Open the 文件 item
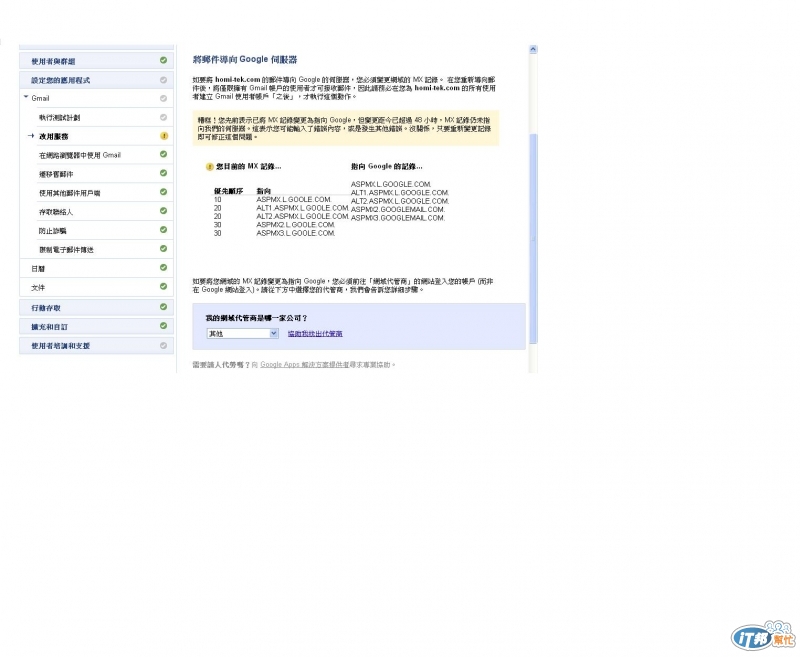The width and height of the screenshot is (800, 657). 38,288
